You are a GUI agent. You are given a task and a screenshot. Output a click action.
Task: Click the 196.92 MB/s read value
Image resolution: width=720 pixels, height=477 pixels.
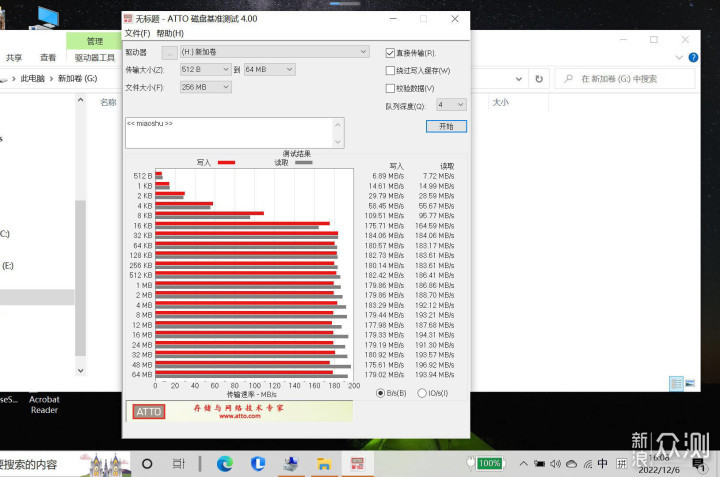tap(434, 365)
